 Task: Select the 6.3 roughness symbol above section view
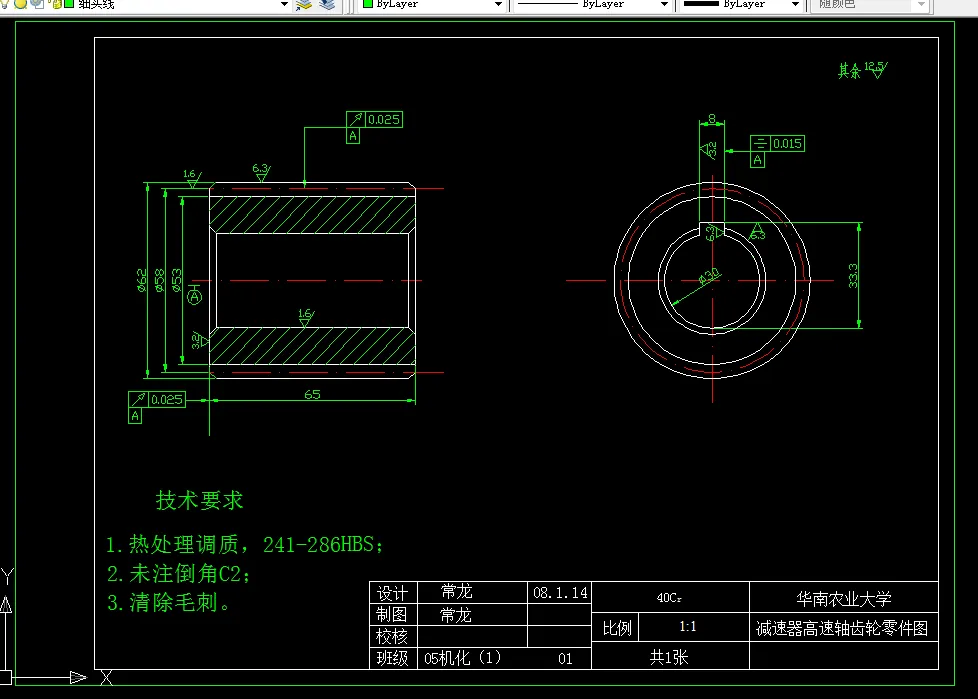(261, 172)
